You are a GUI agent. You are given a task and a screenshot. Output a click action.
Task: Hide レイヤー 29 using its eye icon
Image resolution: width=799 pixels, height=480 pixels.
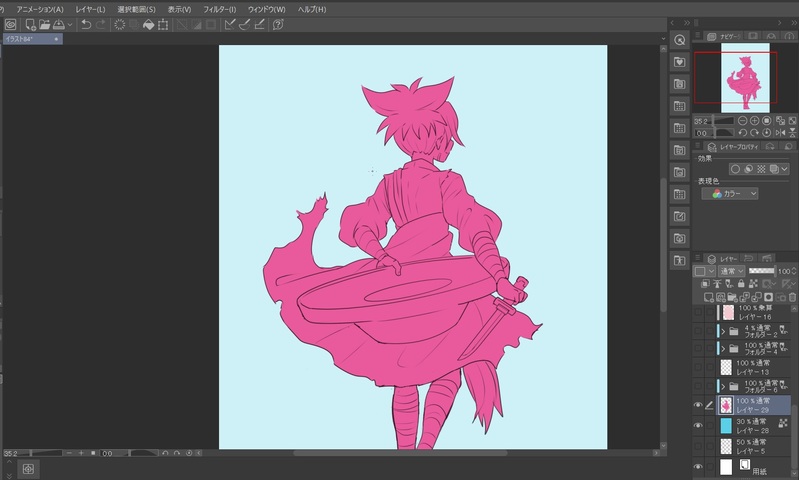pos(698,405)
